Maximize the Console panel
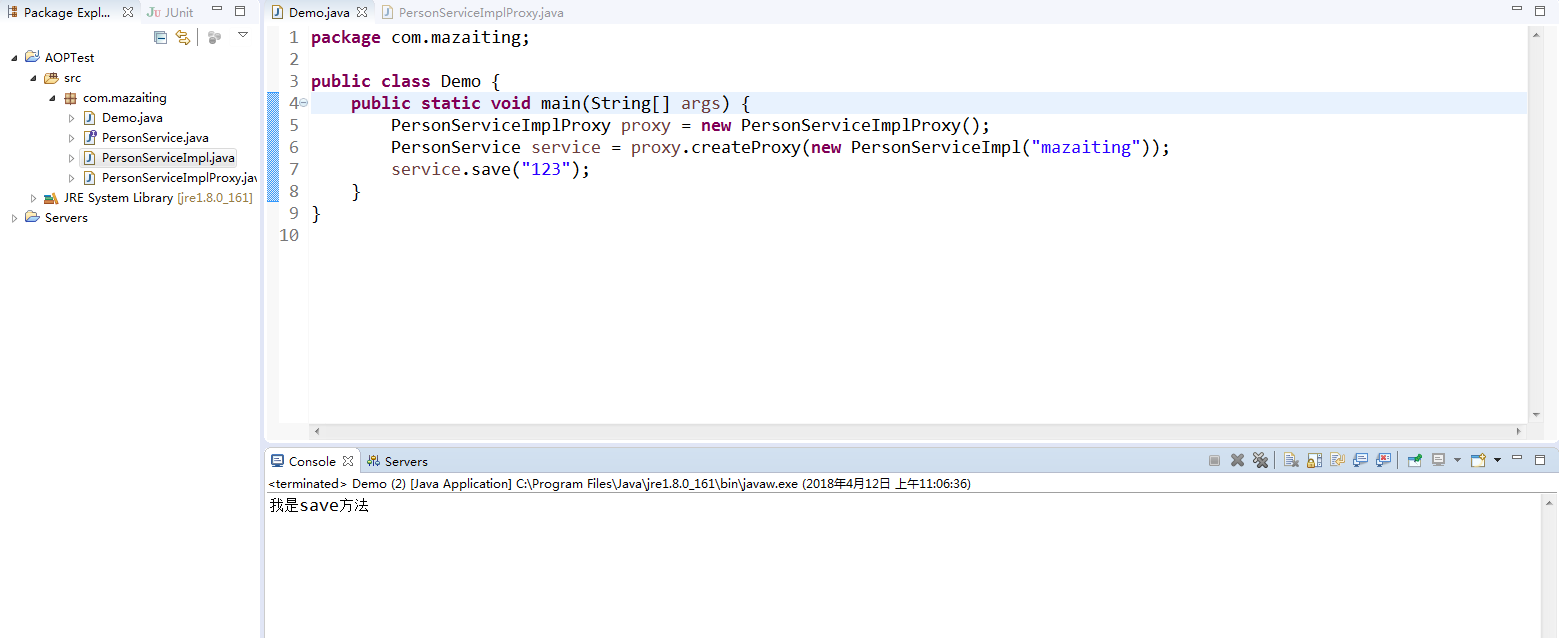The width and height of the screenshot is (1559, 638). [1541, 459]
